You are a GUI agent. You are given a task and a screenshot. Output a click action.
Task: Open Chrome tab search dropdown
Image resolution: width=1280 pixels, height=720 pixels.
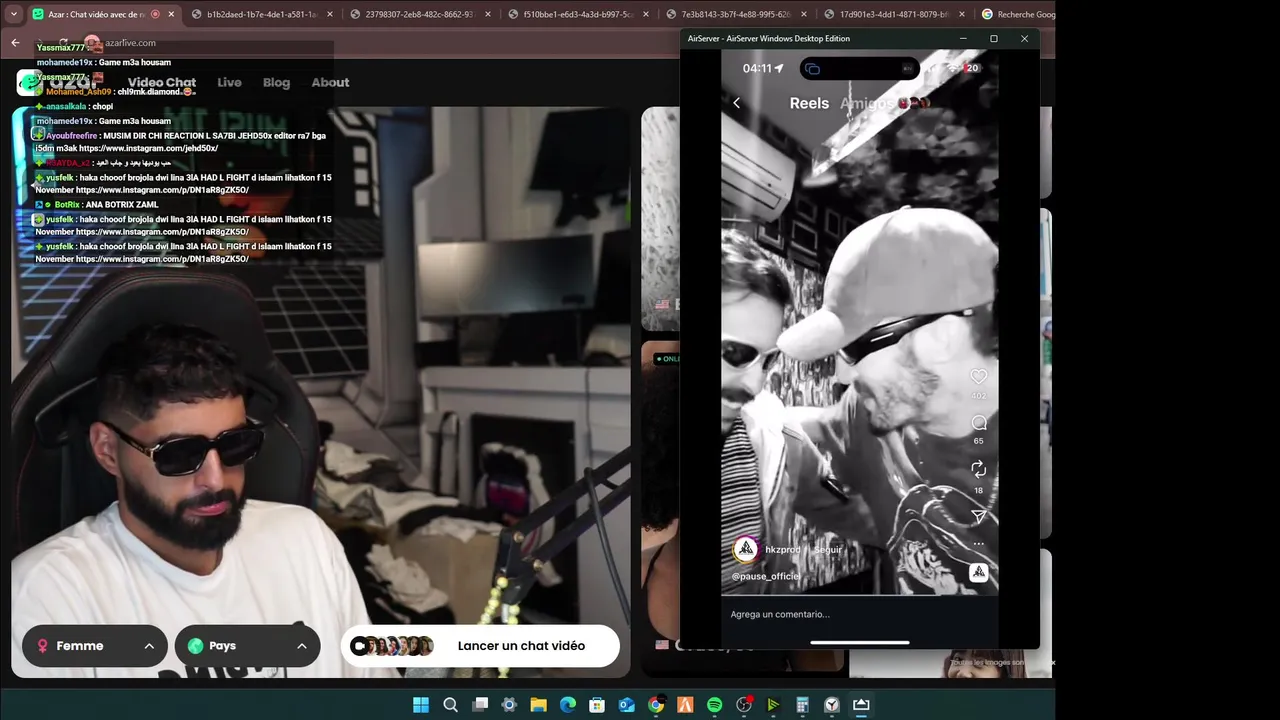point(13,14)
